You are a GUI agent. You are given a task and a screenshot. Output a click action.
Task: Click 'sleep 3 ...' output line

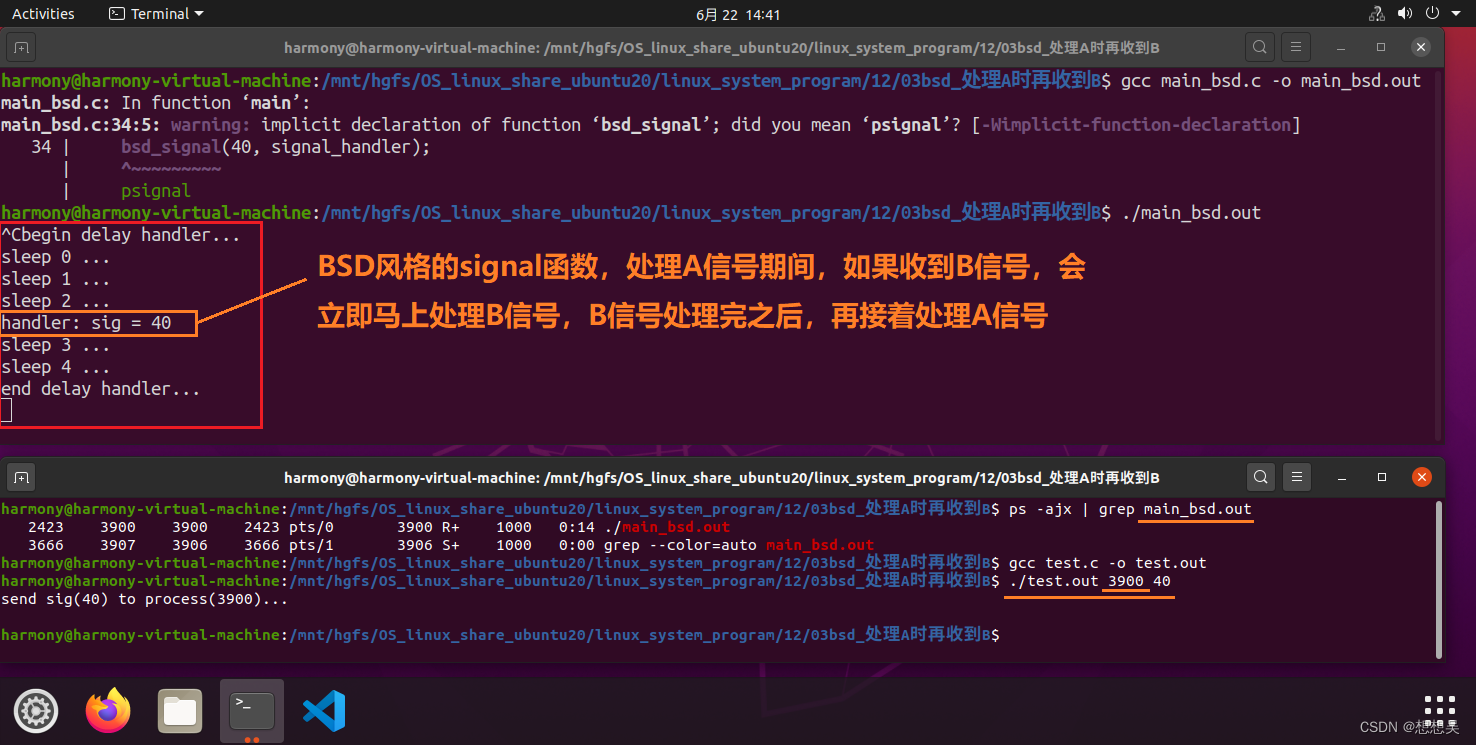pos(56,345)
